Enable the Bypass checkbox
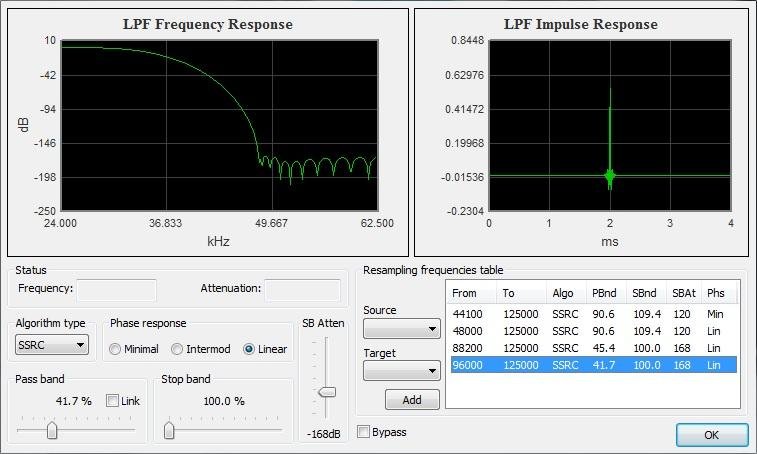 pyautogui.click(x=363, y=432)
